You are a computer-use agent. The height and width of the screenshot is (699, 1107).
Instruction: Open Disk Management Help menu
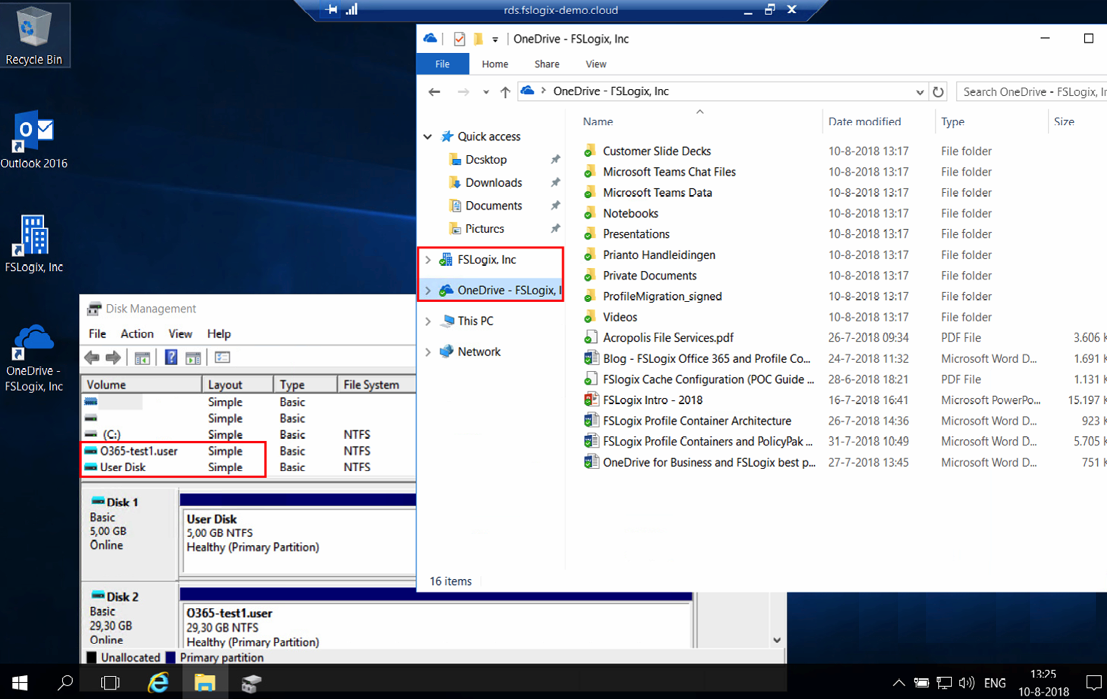[x=219, y=334]
